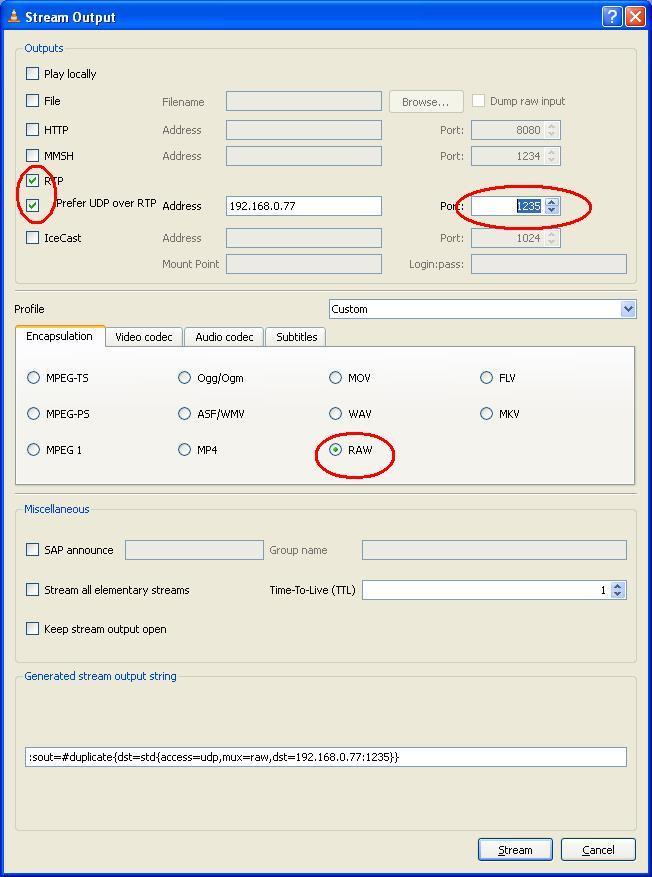Uncheck Prefer UDP over RTP checkbox

(32, 205)
